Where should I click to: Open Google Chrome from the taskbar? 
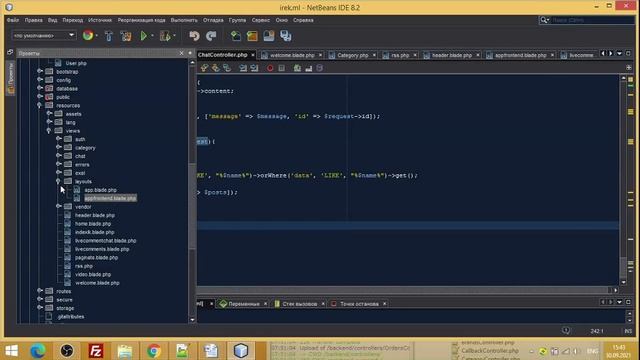click(154, 351)
